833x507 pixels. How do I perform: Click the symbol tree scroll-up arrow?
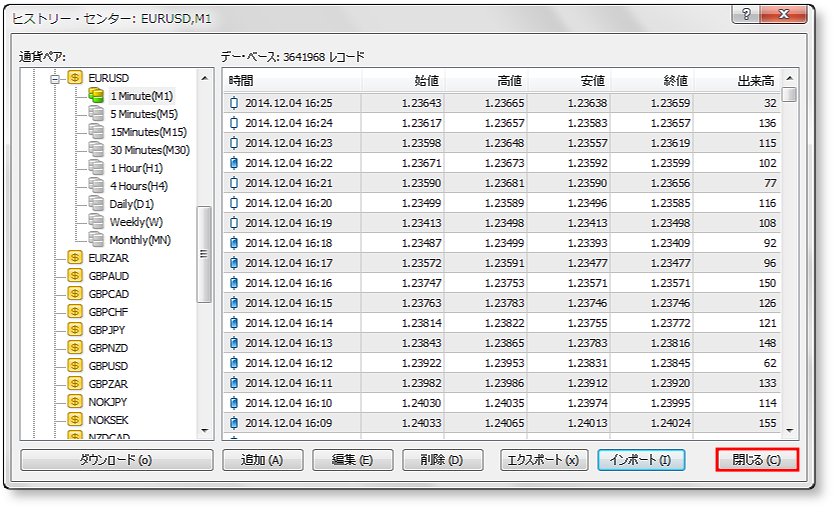[x=205, y=78]
